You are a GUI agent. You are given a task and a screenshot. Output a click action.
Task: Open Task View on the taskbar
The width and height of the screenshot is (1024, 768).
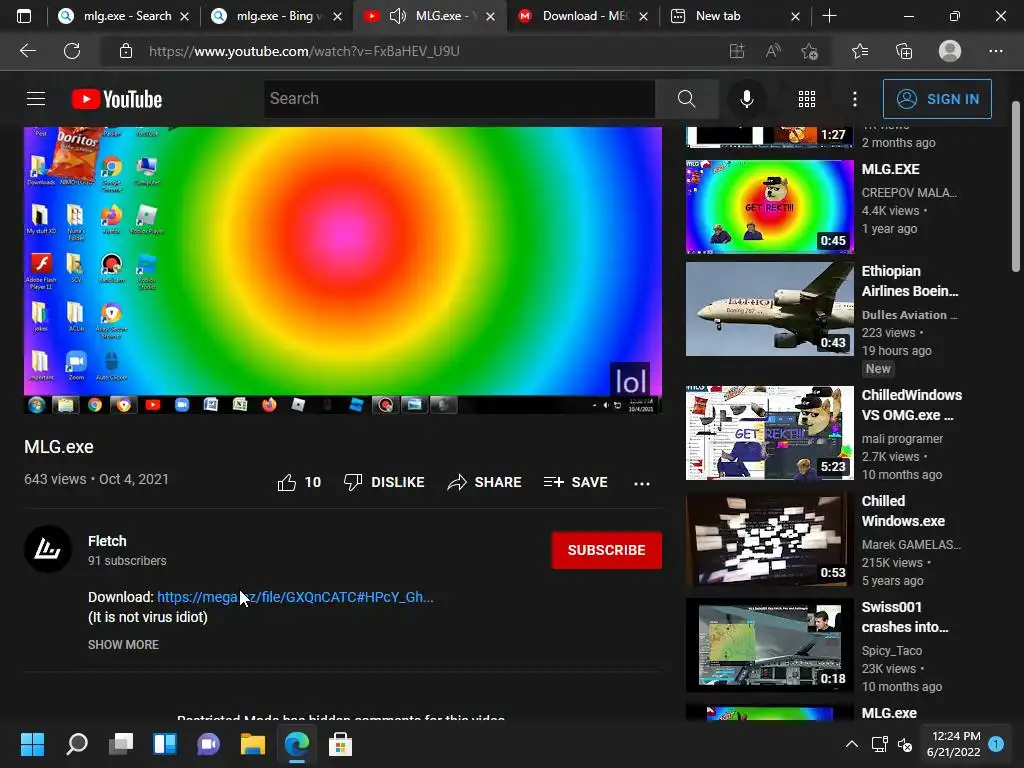[121, 744]
